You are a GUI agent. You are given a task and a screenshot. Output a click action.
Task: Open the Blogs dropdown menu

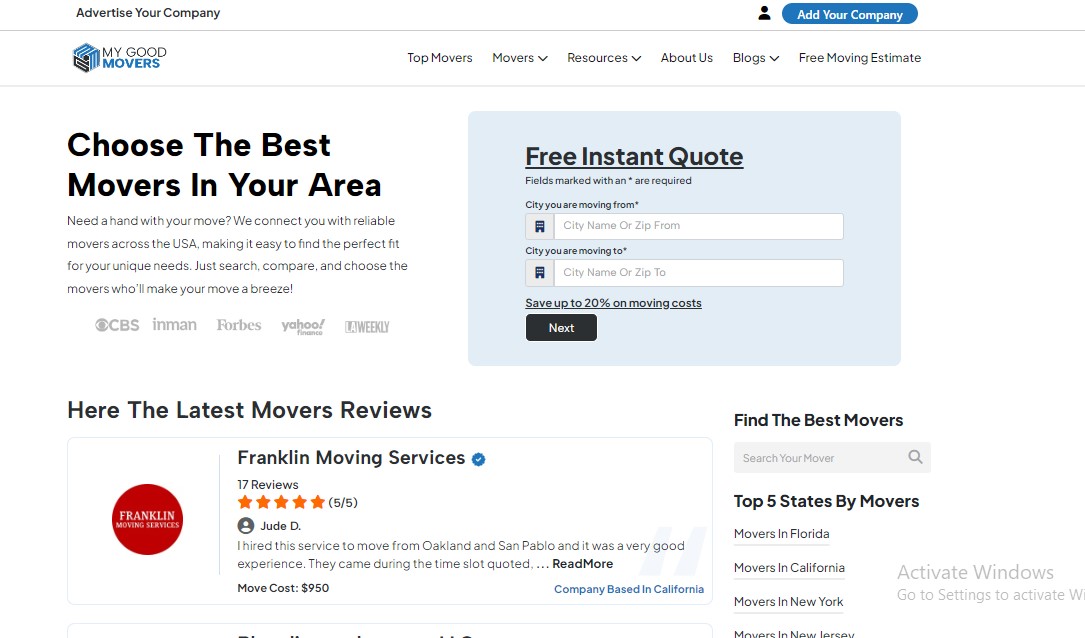point(755,58)
